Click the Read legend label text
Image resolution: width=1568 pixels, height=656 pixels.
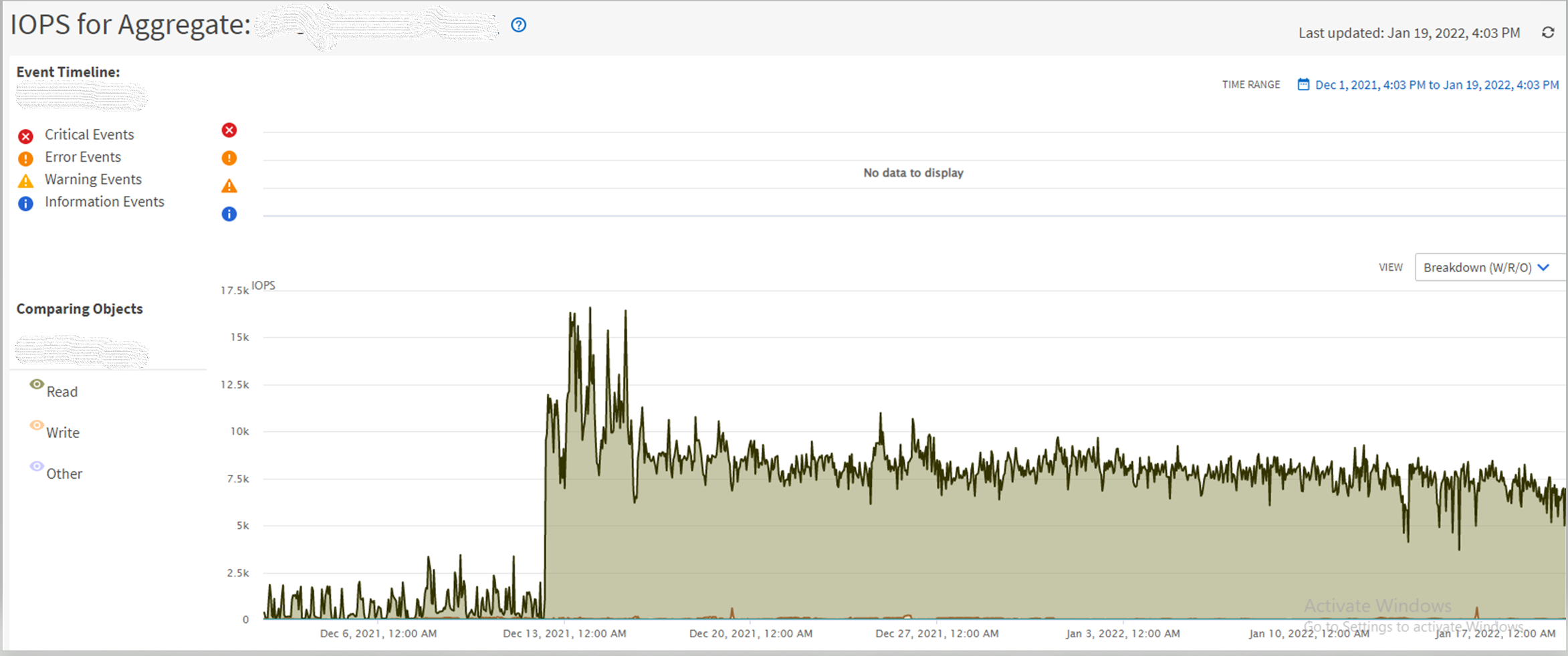click(x=62, y=392)
